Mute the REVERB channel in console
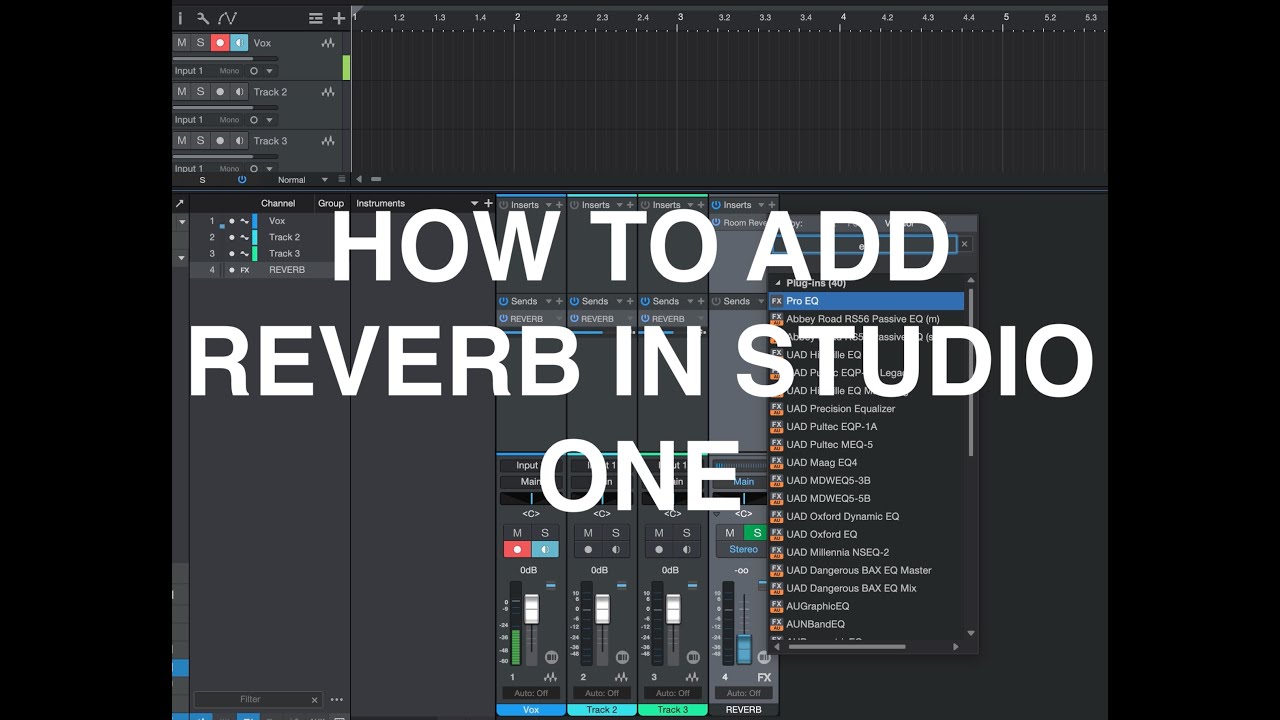The height and width of the screenshot is (720, 1280). click(x=730, y=533)
